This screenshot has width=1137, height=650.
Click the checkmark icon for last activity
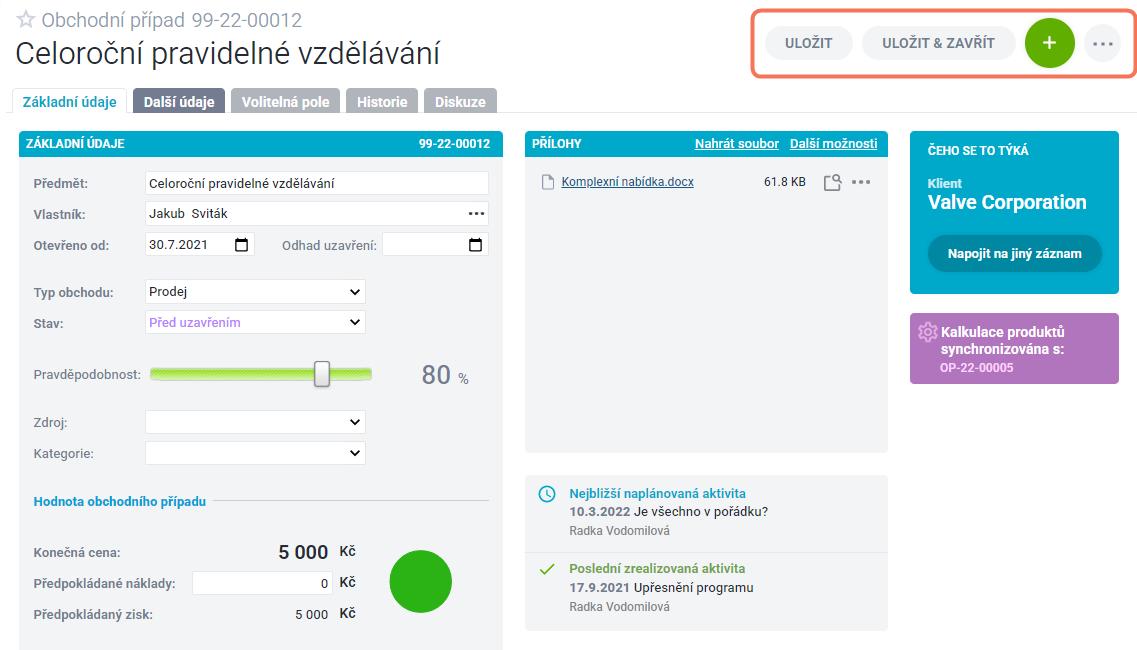tap(547, 569)
